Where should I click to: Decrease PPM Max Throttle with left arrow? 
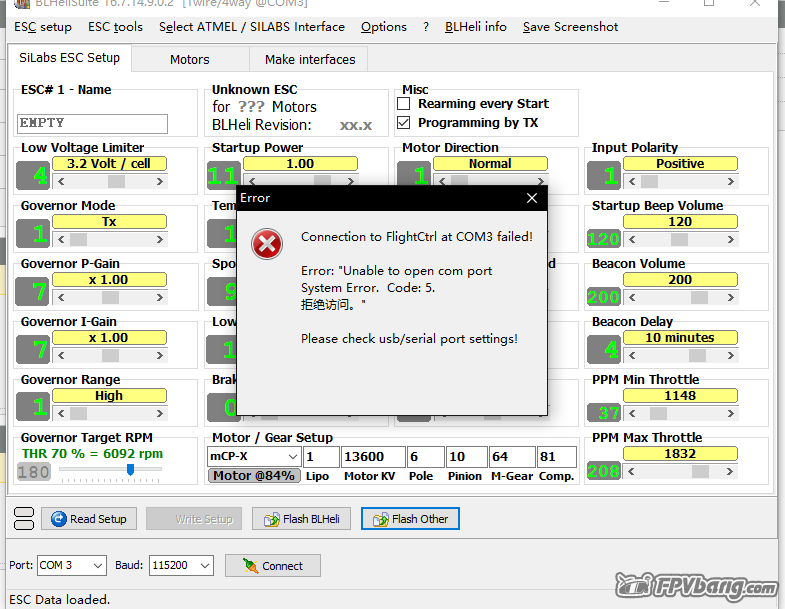click(632, 471)
